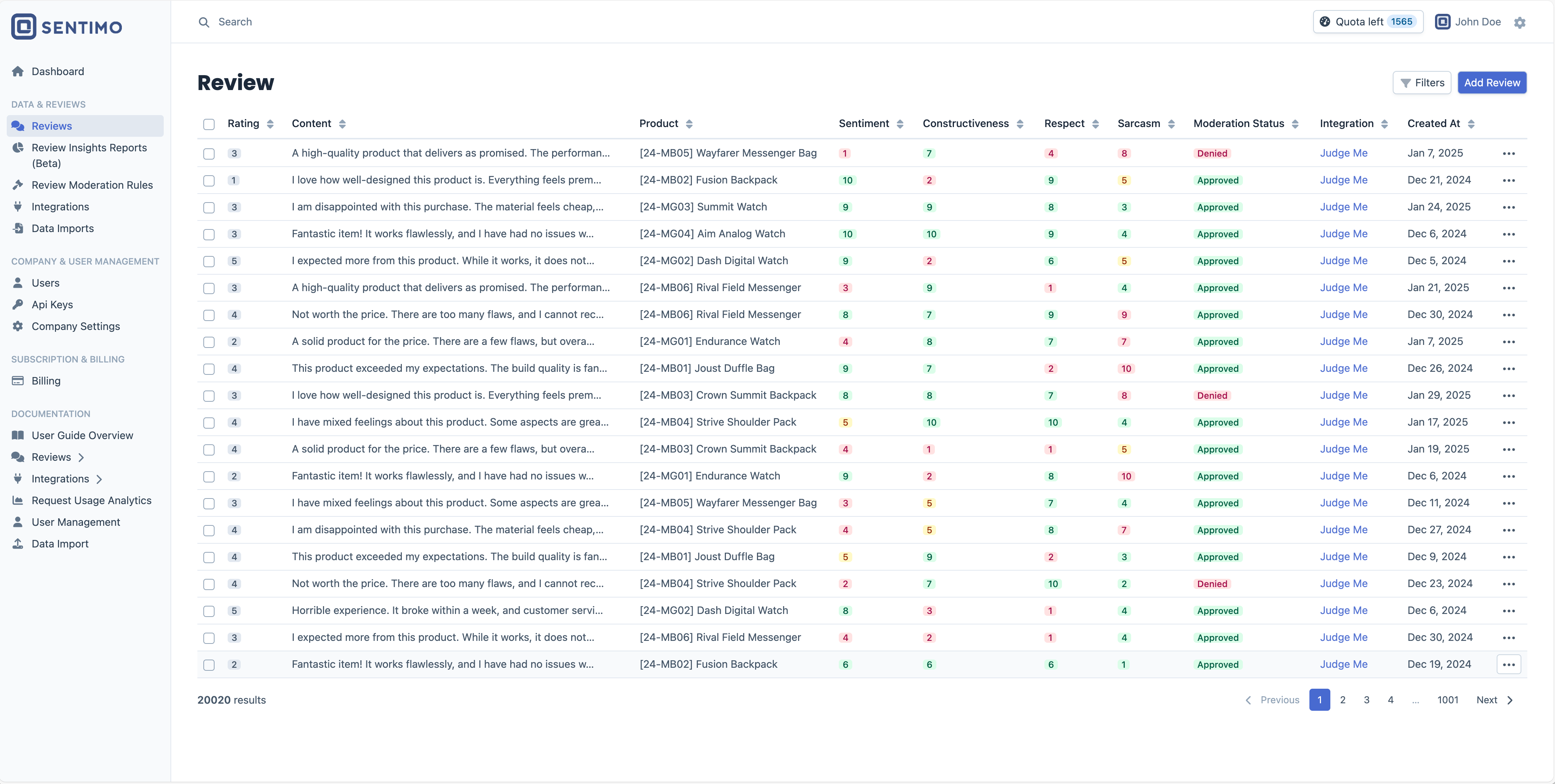Select all reviews via the header checkbox

pos(209,124)
